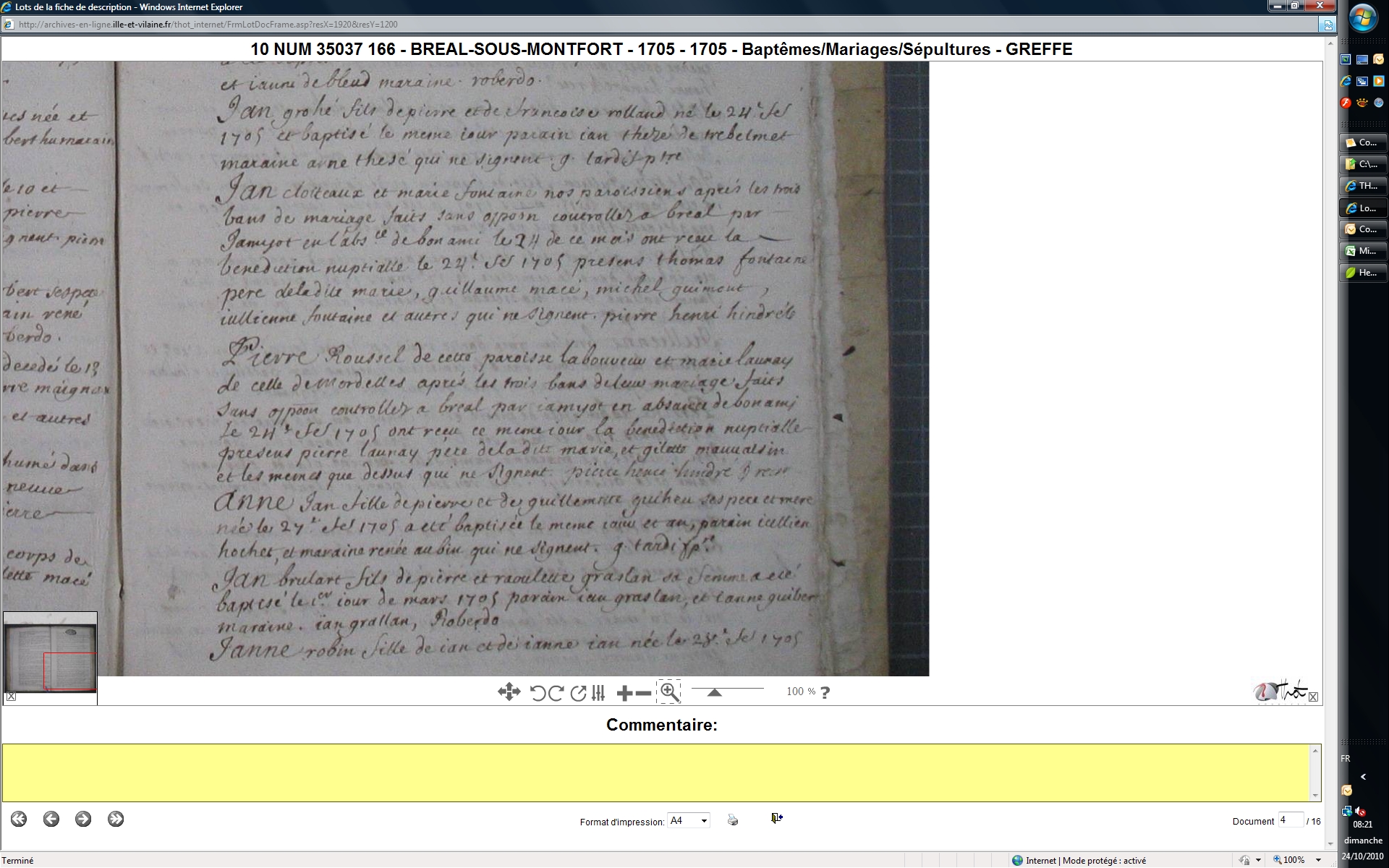
Task: Click the exit viewer door icon
Action: [x=776, y=818]
